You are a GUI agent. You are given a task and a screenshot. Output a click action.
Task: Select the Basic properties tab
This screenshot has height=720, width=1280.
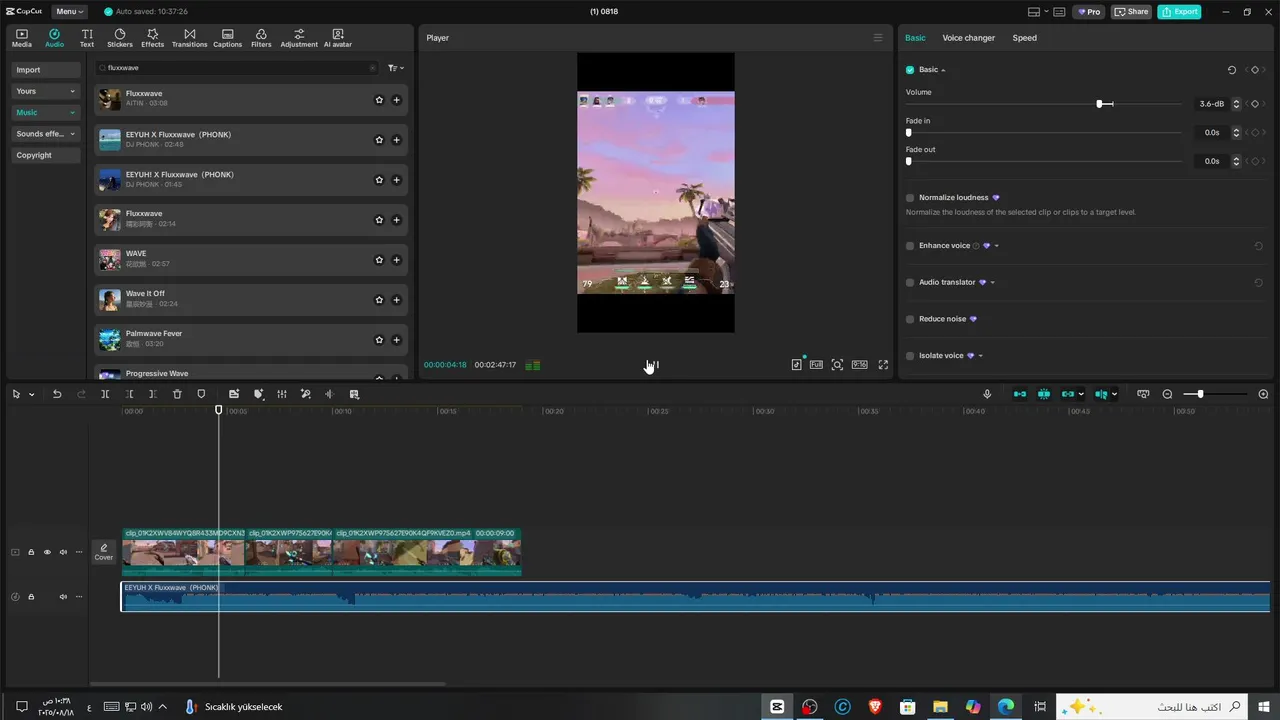click(x=915, y=38)
